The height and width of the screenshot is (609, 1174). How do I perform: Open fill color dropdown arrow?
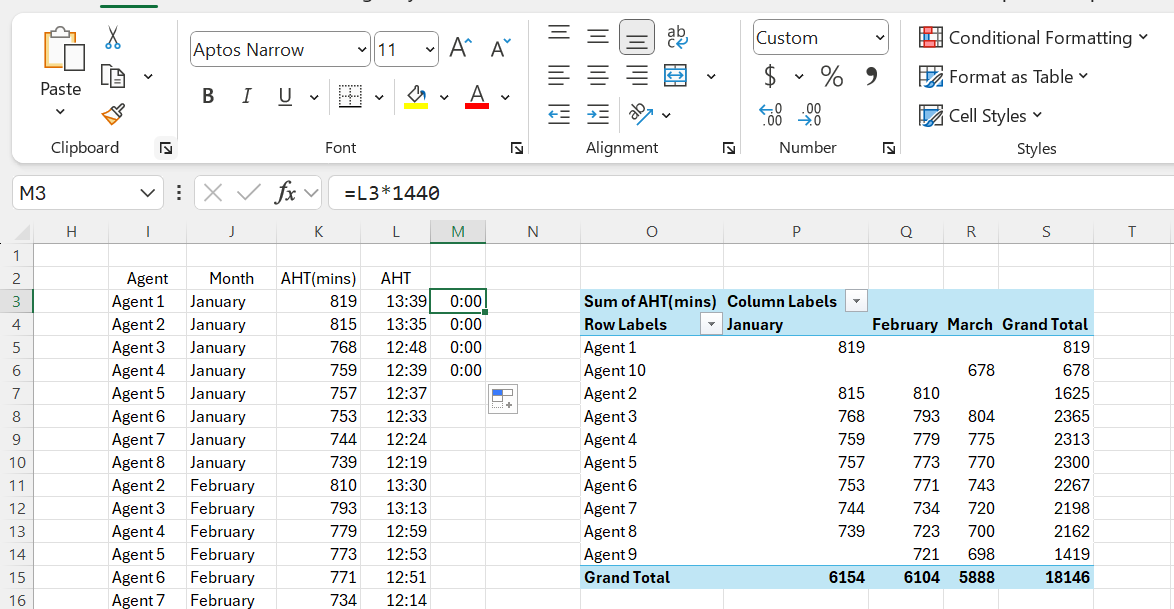pos(444,97)
